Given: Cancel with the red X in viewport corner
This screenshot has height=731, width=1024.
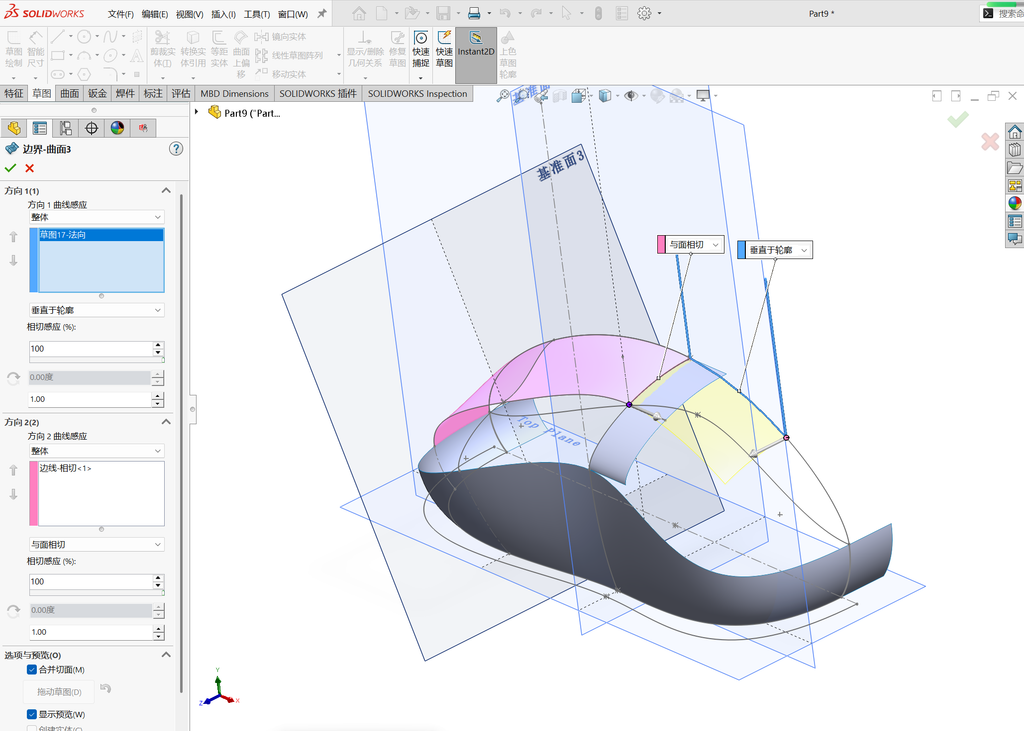Looking at the screenshot, I should click(989, 141).
